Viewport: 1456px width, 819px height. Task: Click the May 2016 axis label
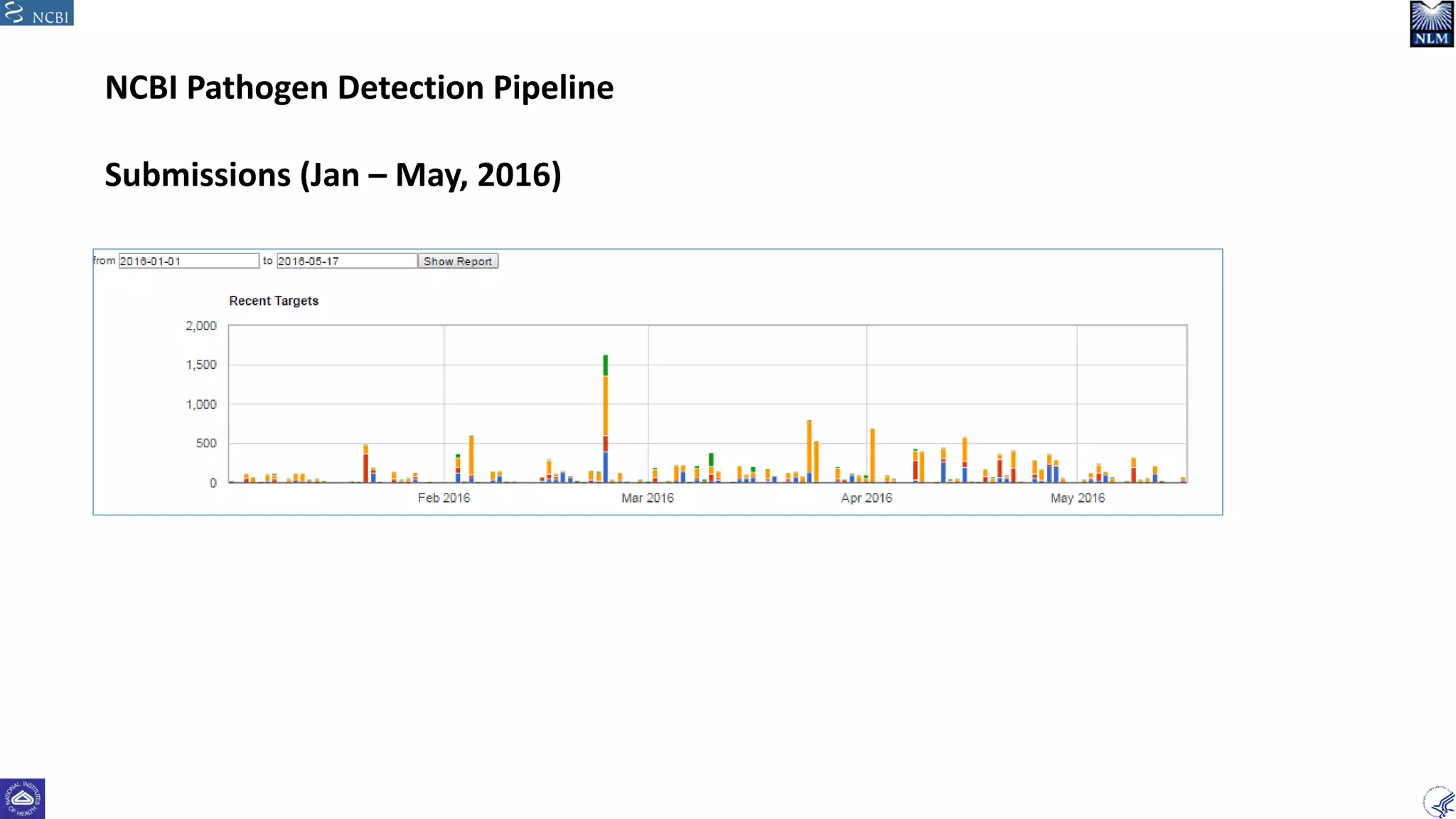1077,498
